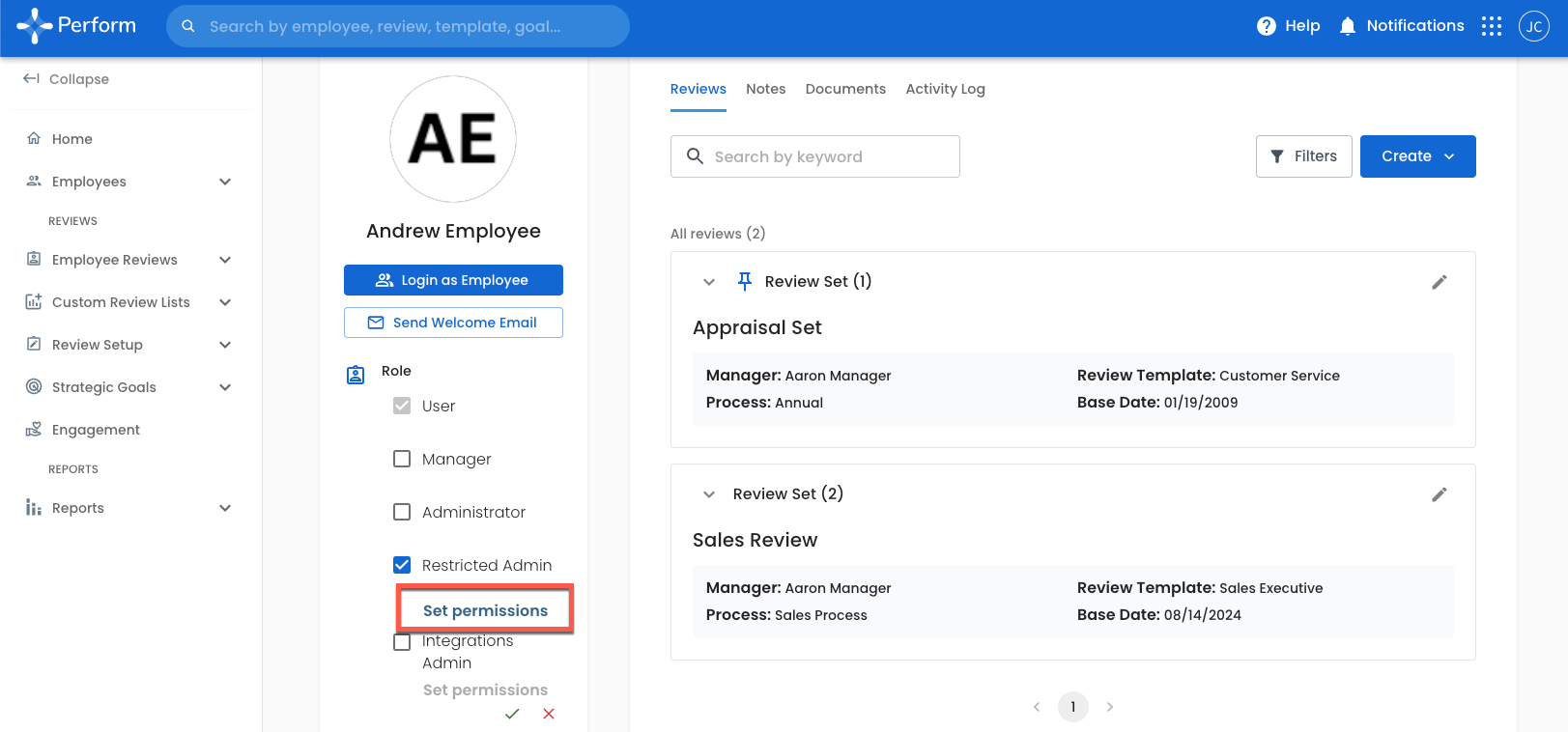The height and width of the screenshot is (732, 1568).
Task: Click the Notifications bell icon
Action: tap(1347, 26)
